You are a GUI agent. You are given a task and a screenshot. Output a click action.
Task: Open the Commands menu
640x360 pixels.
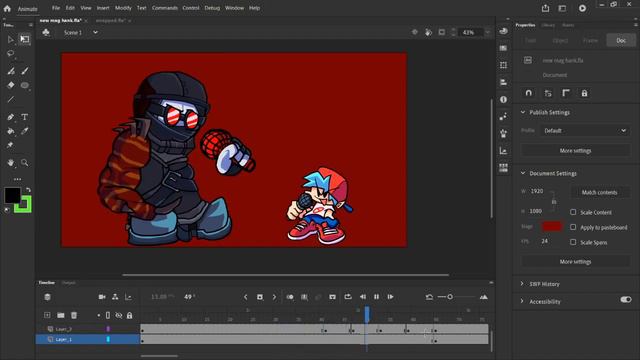point(164,8)
